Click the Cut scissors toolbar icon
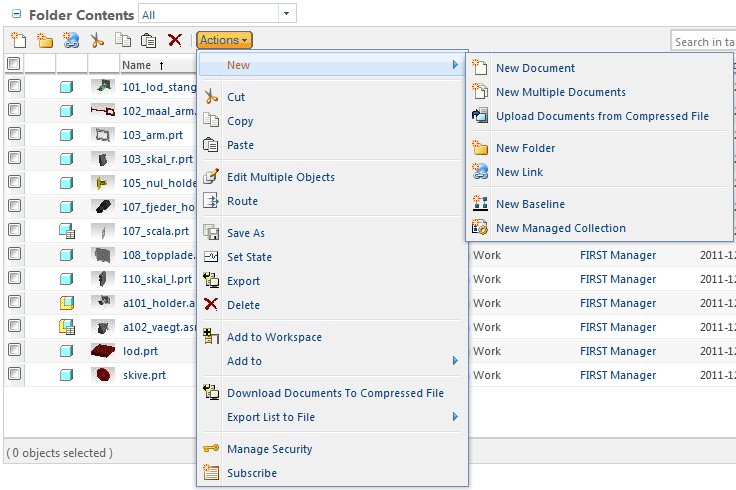The width and height of the screenshot is (736, 490). tap(97, 40)
